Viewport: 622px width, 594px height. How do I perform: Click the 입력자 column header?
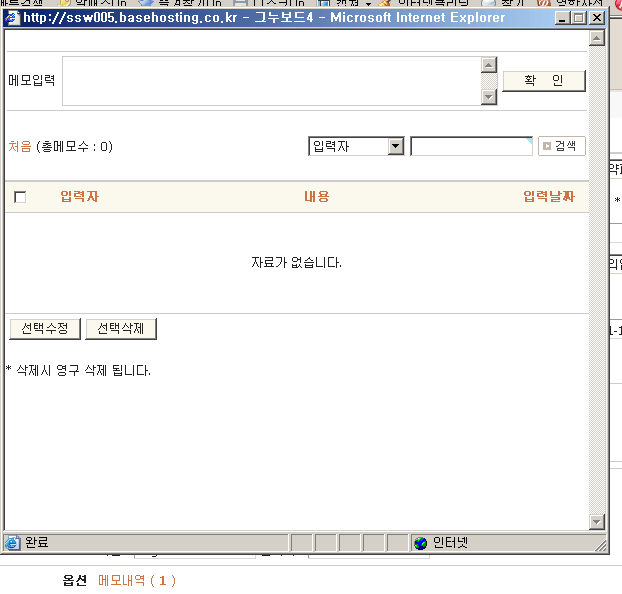[x=79, y=196]
